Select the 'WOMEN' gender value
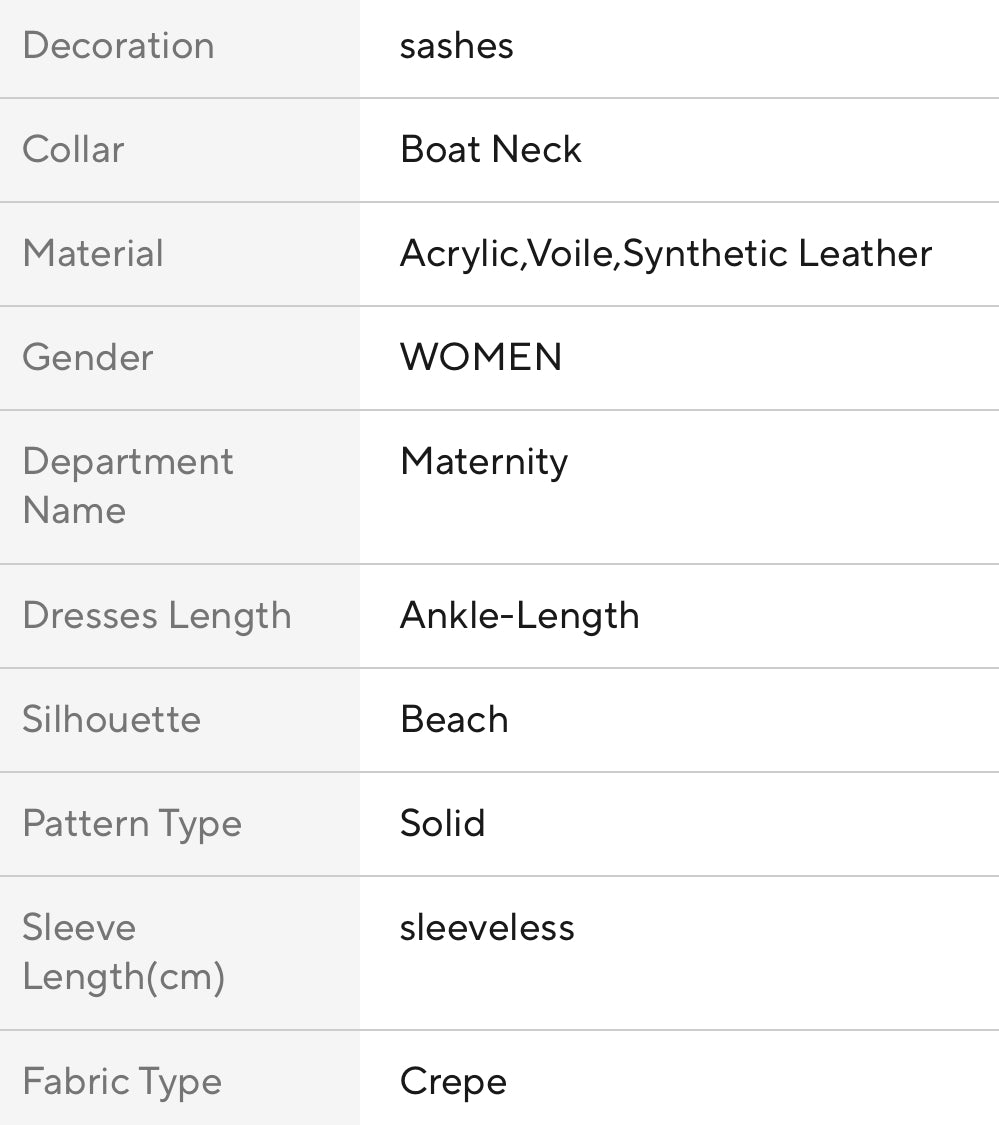Viewport: 999px width, 1125px height. click(481, 358)
